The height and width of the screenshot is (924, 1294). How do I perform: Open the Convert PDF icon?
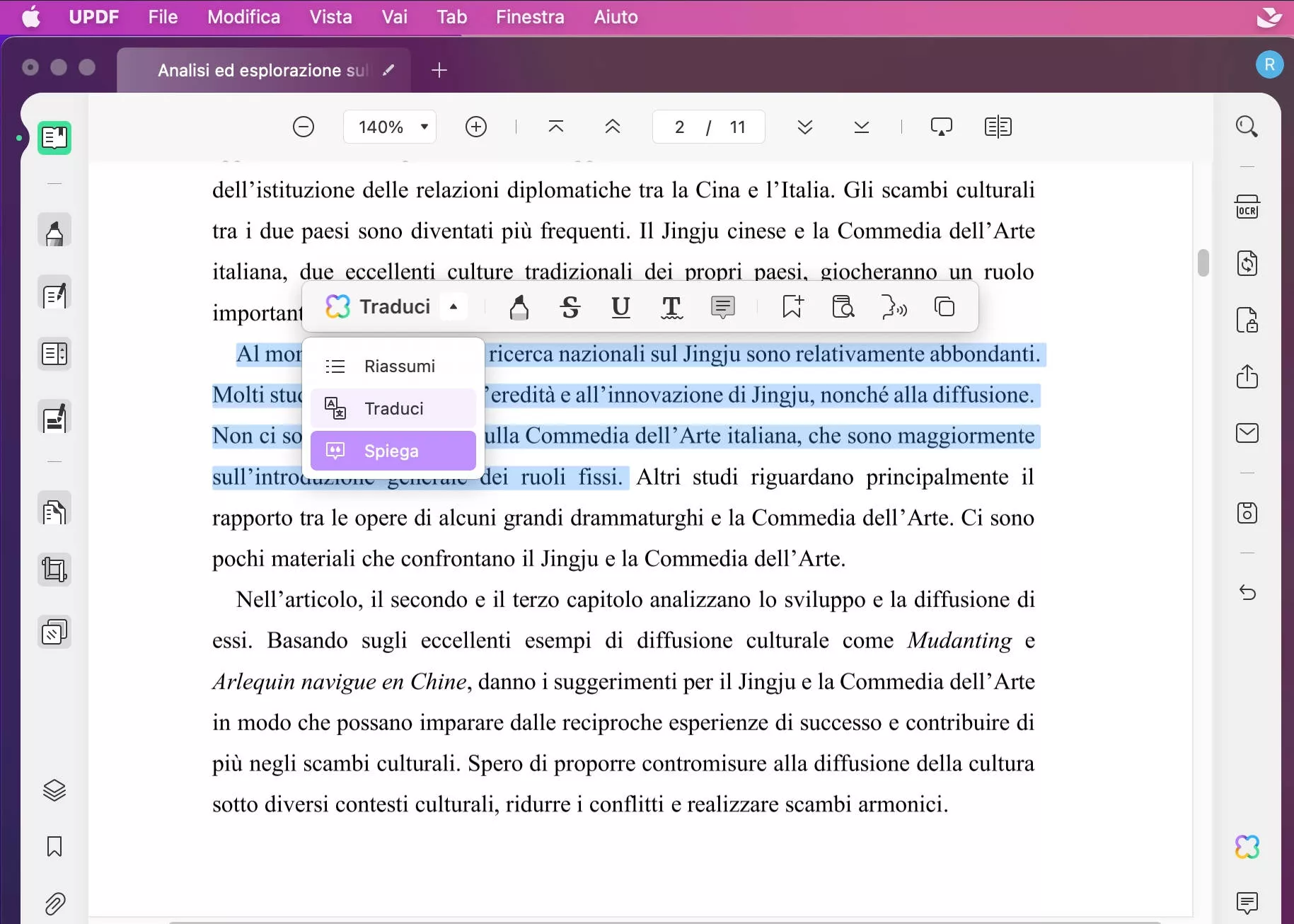tap(1247, 263)
